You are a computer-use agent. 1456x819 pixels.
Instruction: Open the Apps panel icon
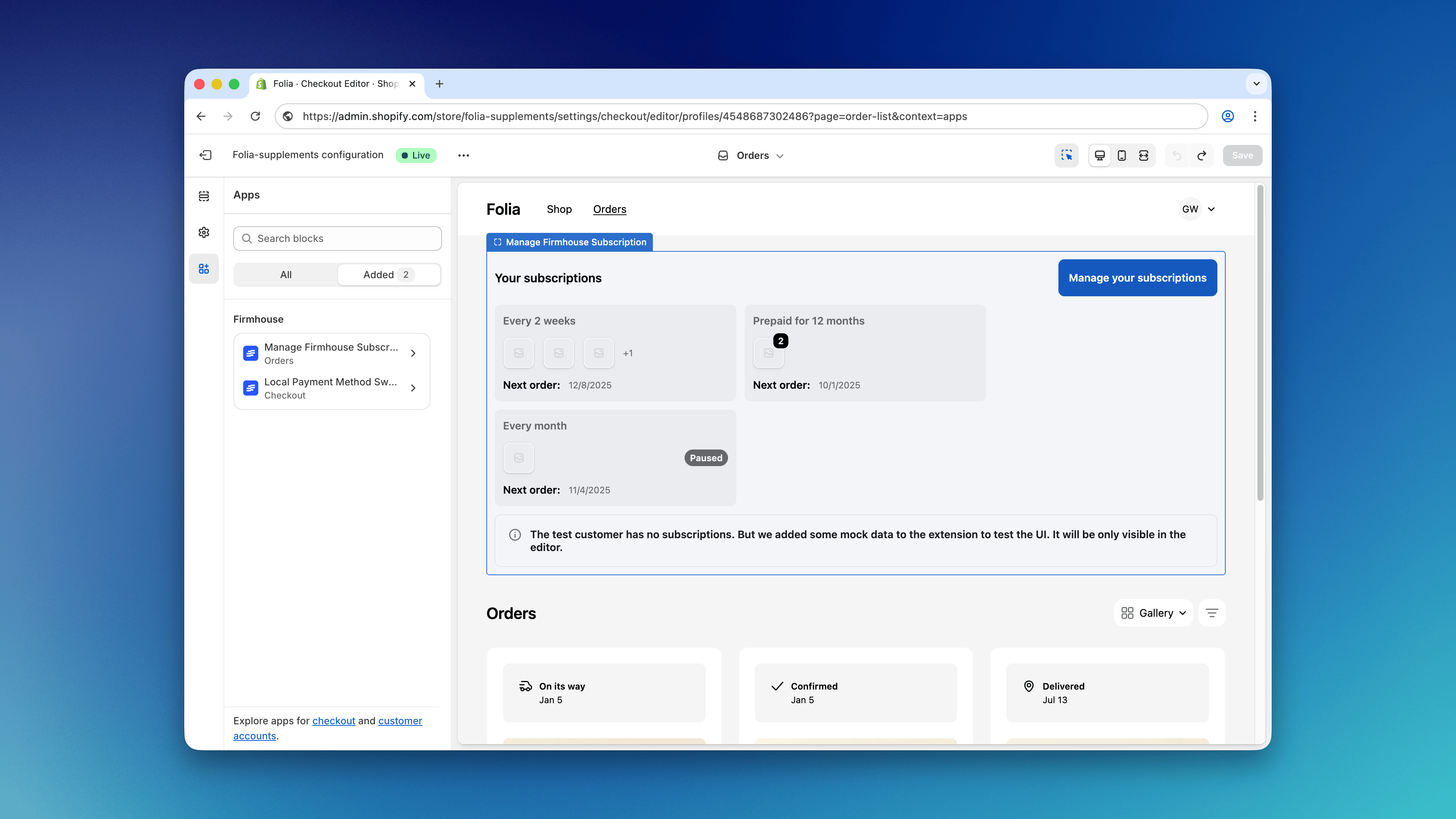(x=204, y=268)
